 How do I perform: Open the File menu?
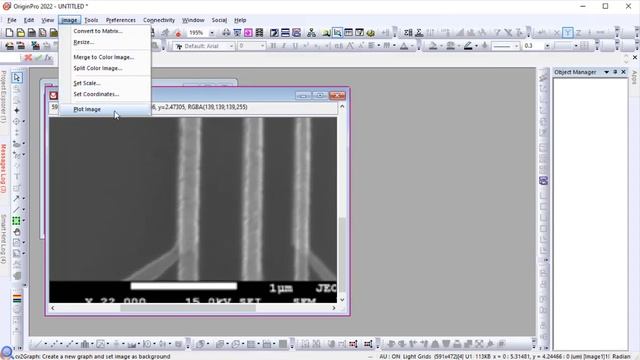(x=12, y=20)
